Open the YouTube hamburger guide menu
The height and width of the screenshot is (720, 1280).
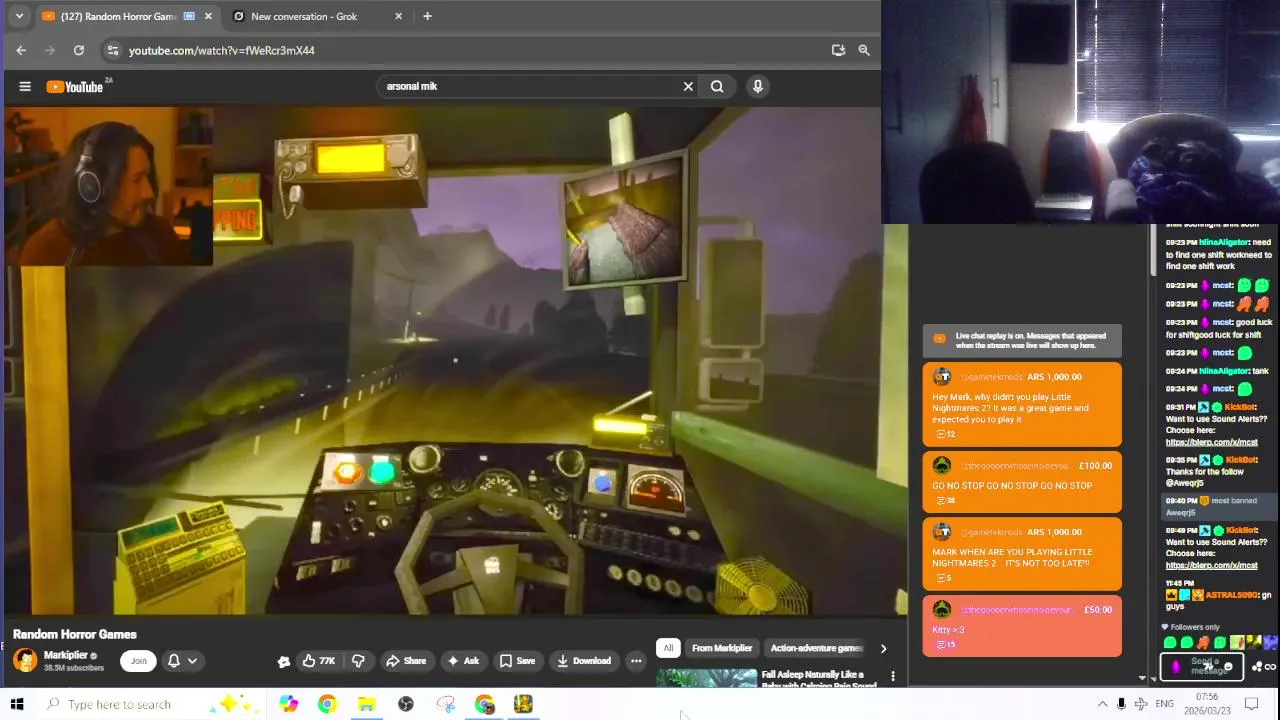[25, 86]
